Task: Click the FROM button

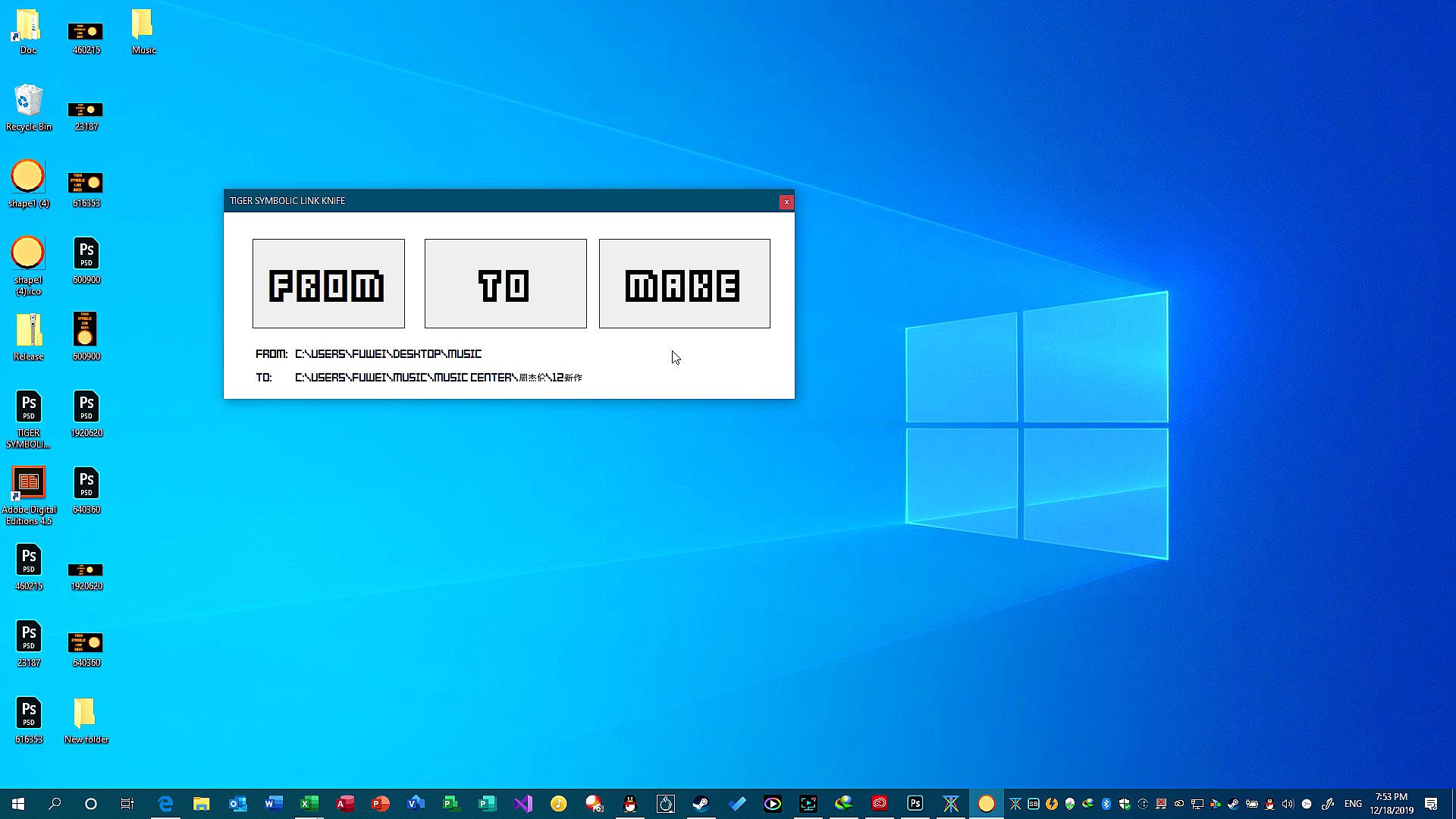Action: click(328, 284)
